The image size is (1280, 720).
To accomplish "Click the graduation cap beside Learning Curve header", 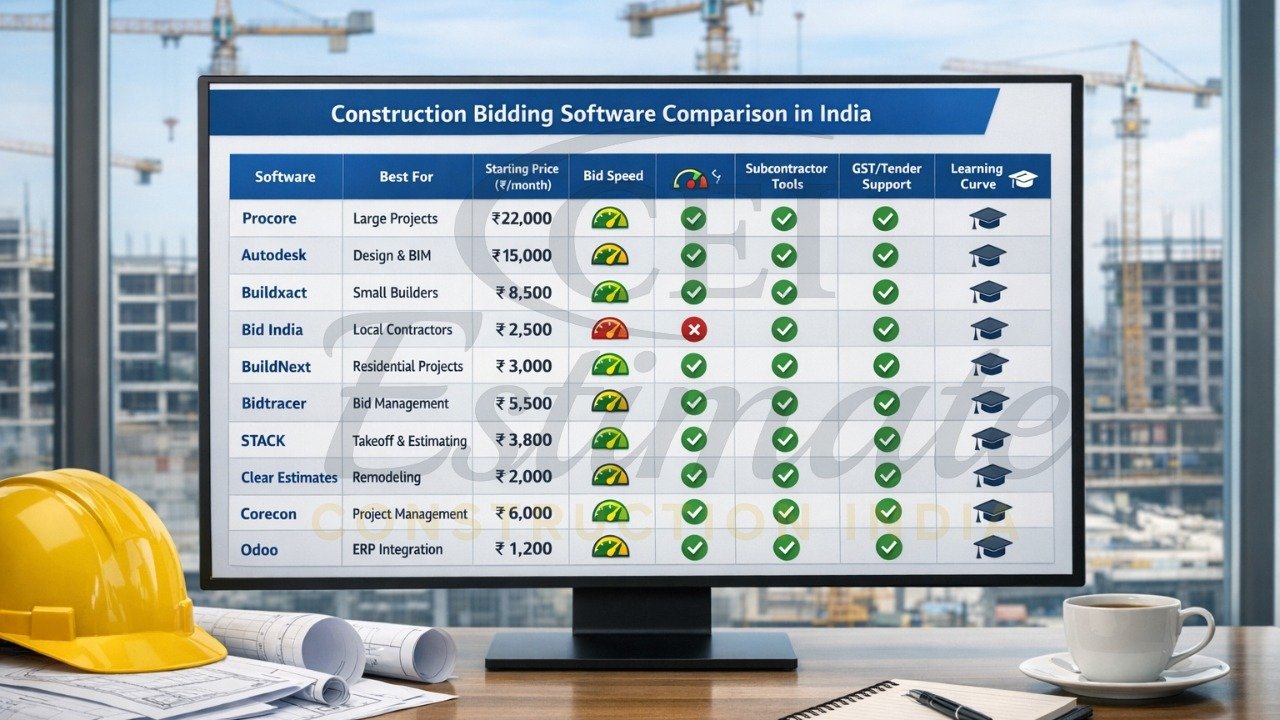I will coord(1023,179).
